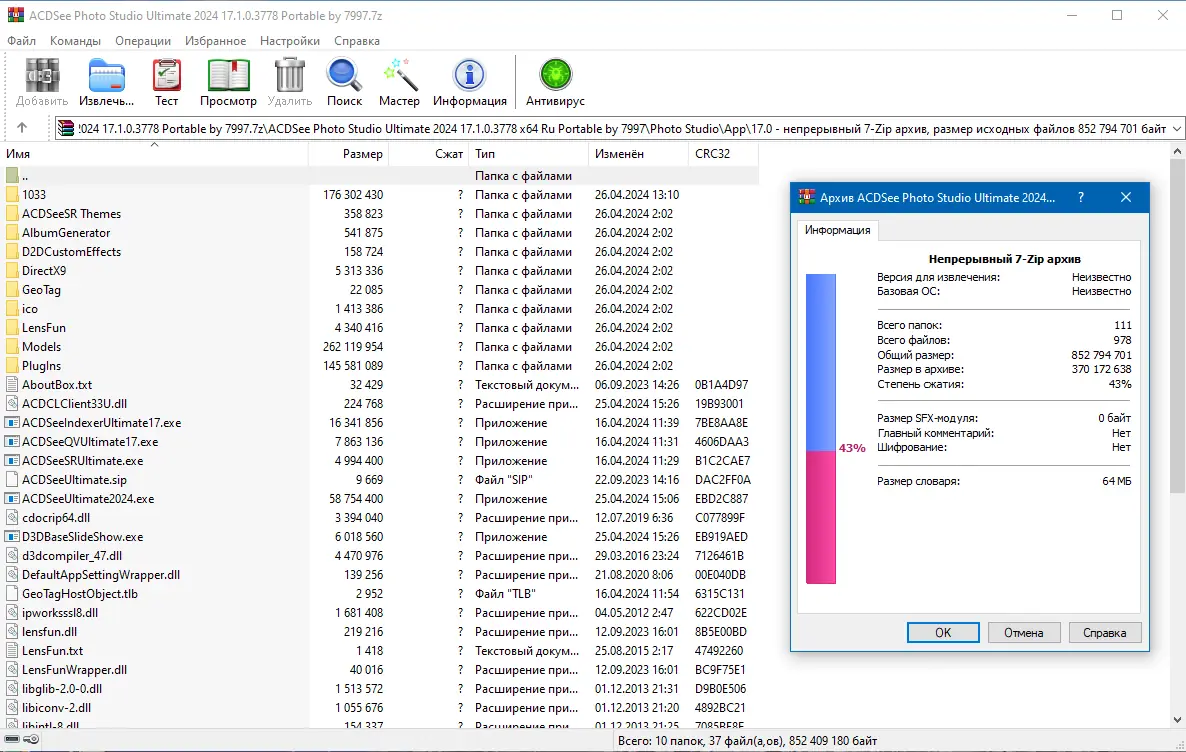The height and width of the screenshot is (752, 1186).
Task: Click the archive icon in the address bar
Action: click(66, 129)
